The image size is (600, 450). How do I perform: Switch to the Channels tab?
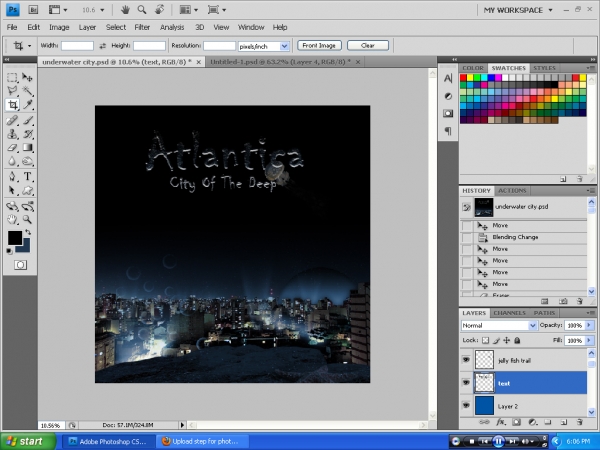tap(509, 313)
